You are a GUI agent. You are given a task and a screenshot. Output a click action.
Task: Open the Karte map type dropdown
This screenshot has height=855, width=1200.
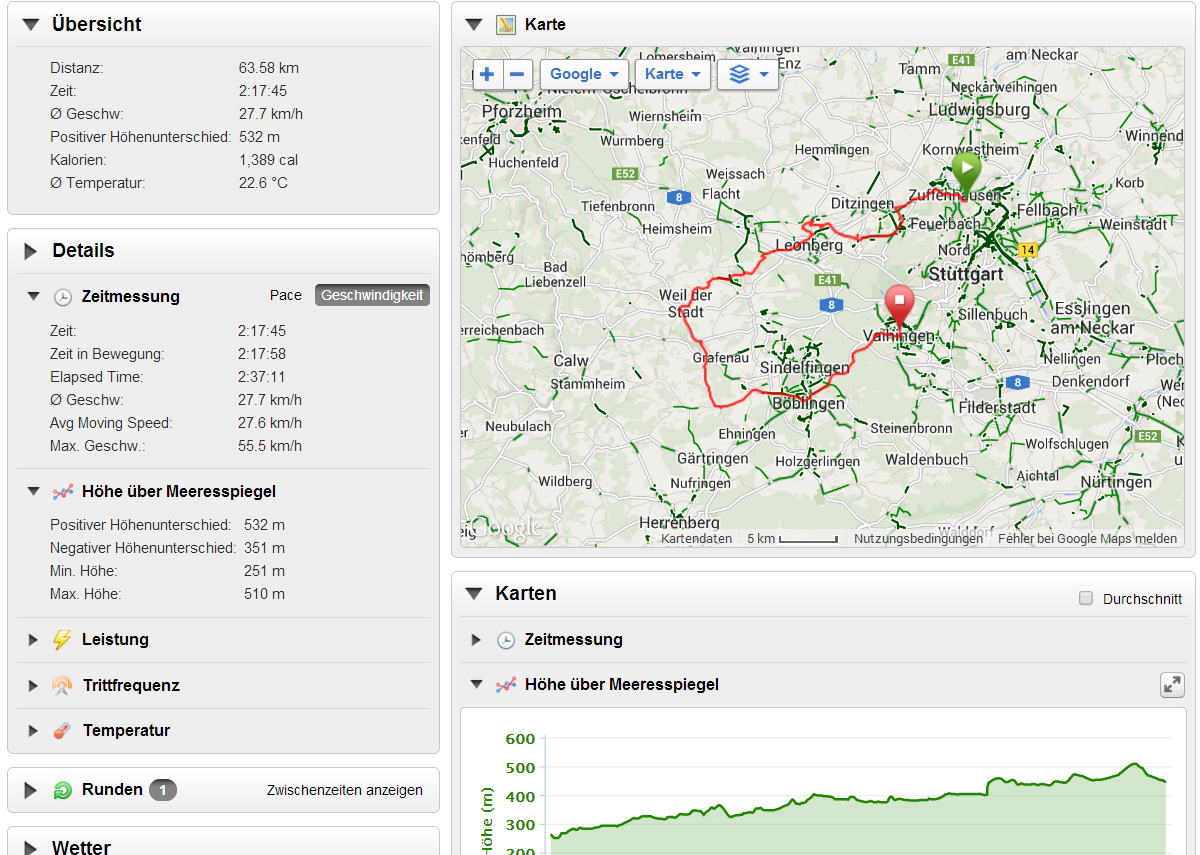[672, 74]
